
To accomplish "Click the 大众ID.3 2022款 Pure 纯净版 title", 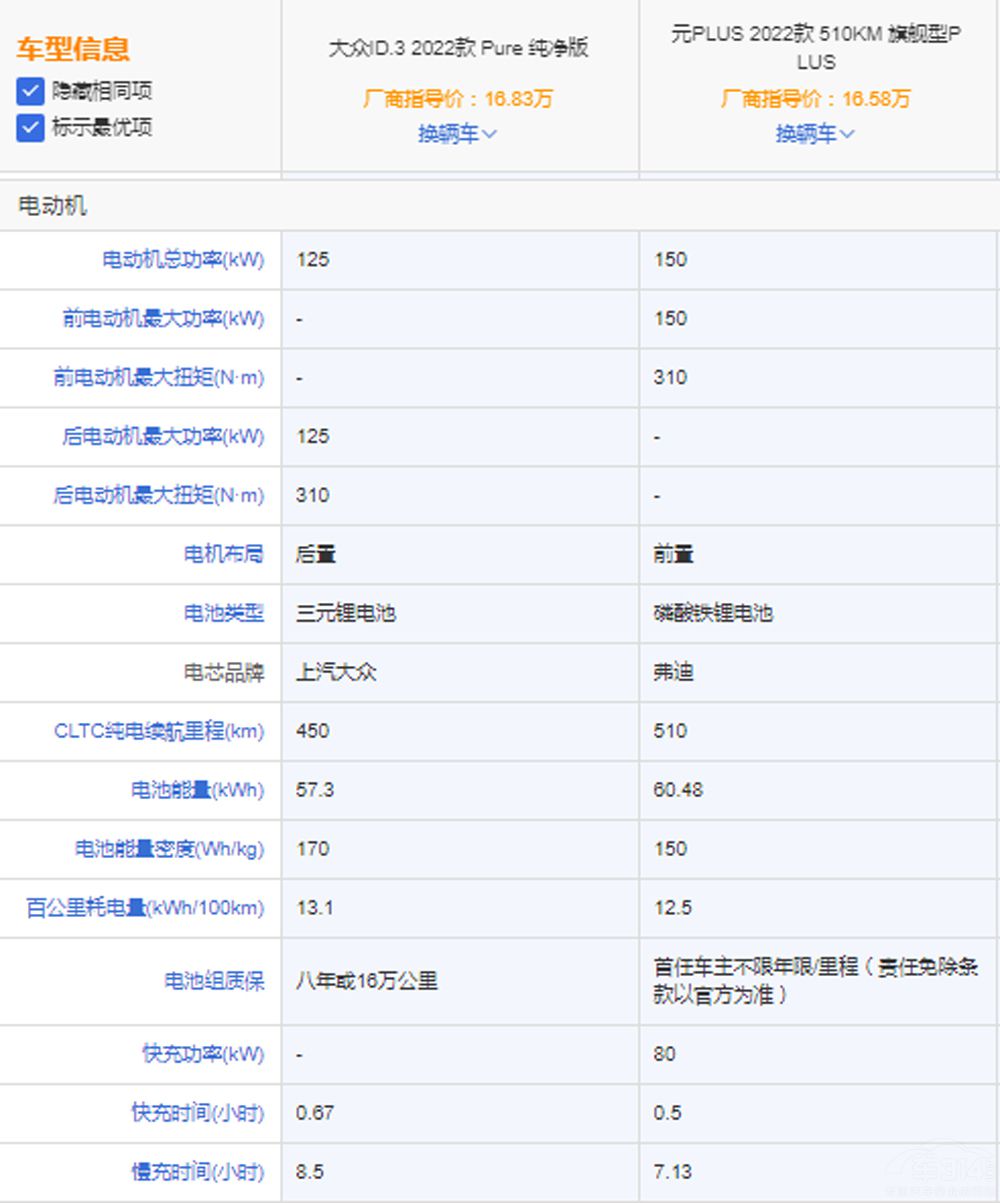I will pos(458,48).
